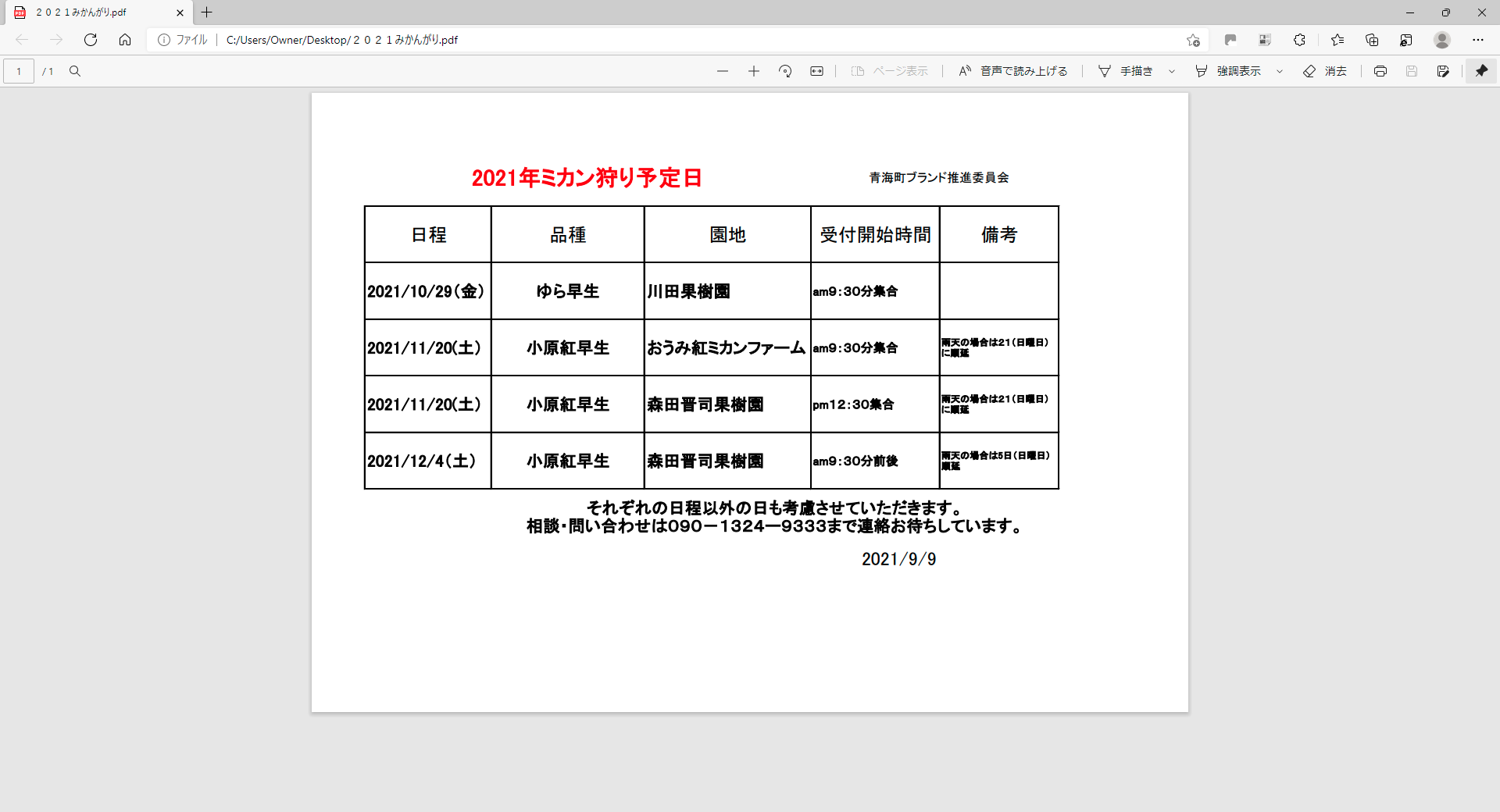Fit the PDF page to width

tap(816, 71)
